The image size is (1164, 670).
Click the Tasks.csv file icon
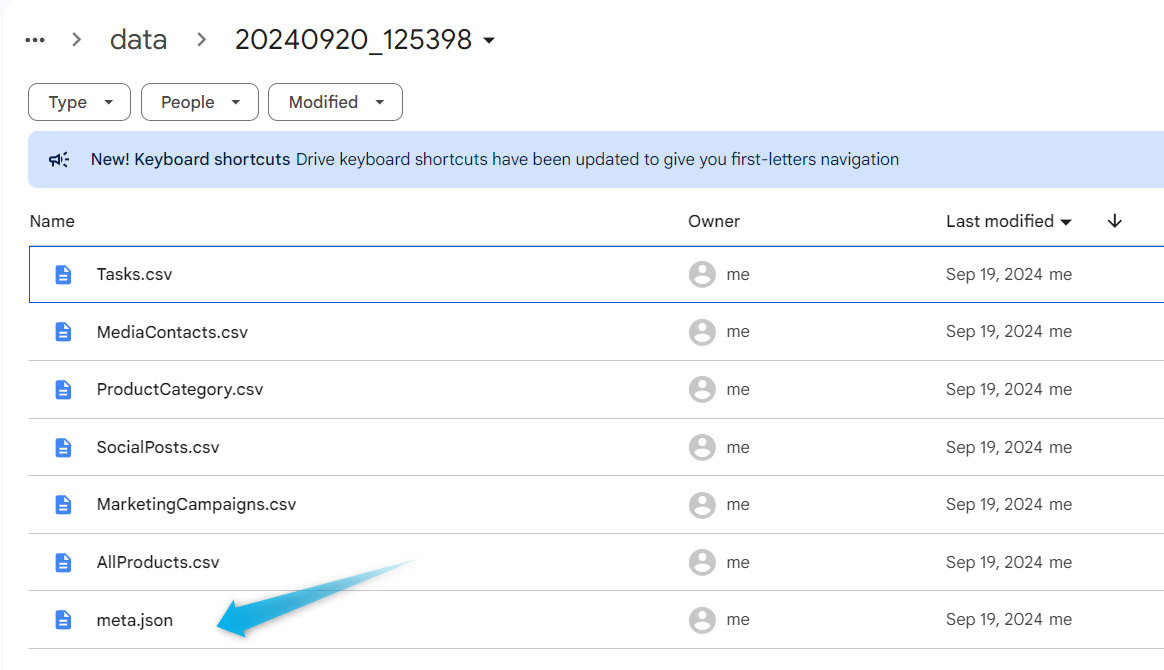click(63, 274)
